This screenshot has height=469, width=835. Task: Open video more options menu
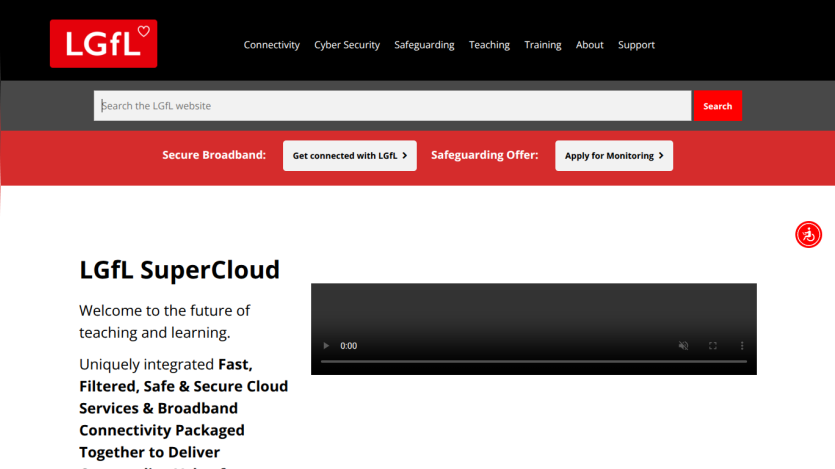(x=742, y=345)
